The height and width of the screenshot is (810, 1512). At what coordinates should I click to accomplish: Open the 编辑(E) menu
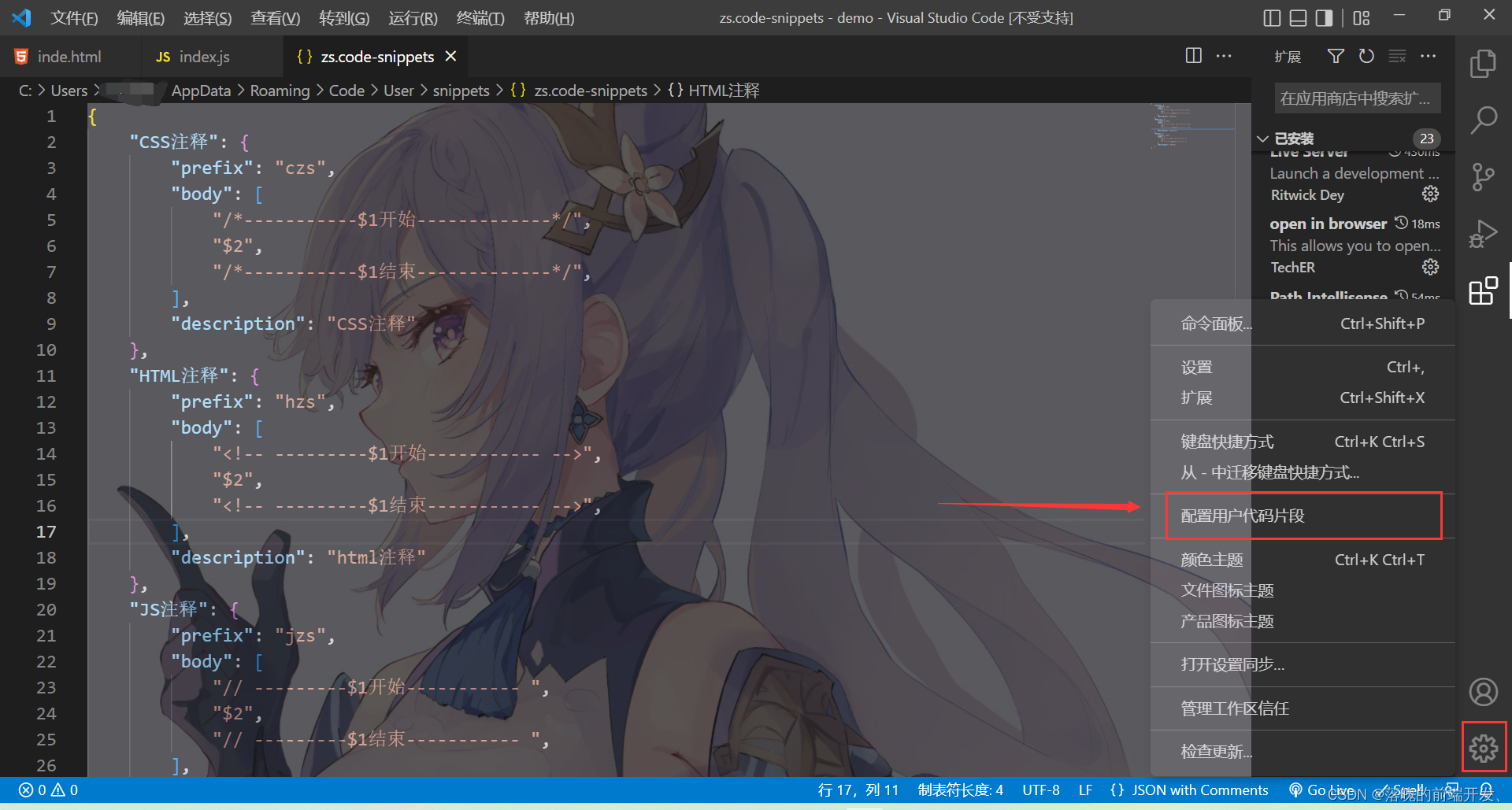point(141,18)
